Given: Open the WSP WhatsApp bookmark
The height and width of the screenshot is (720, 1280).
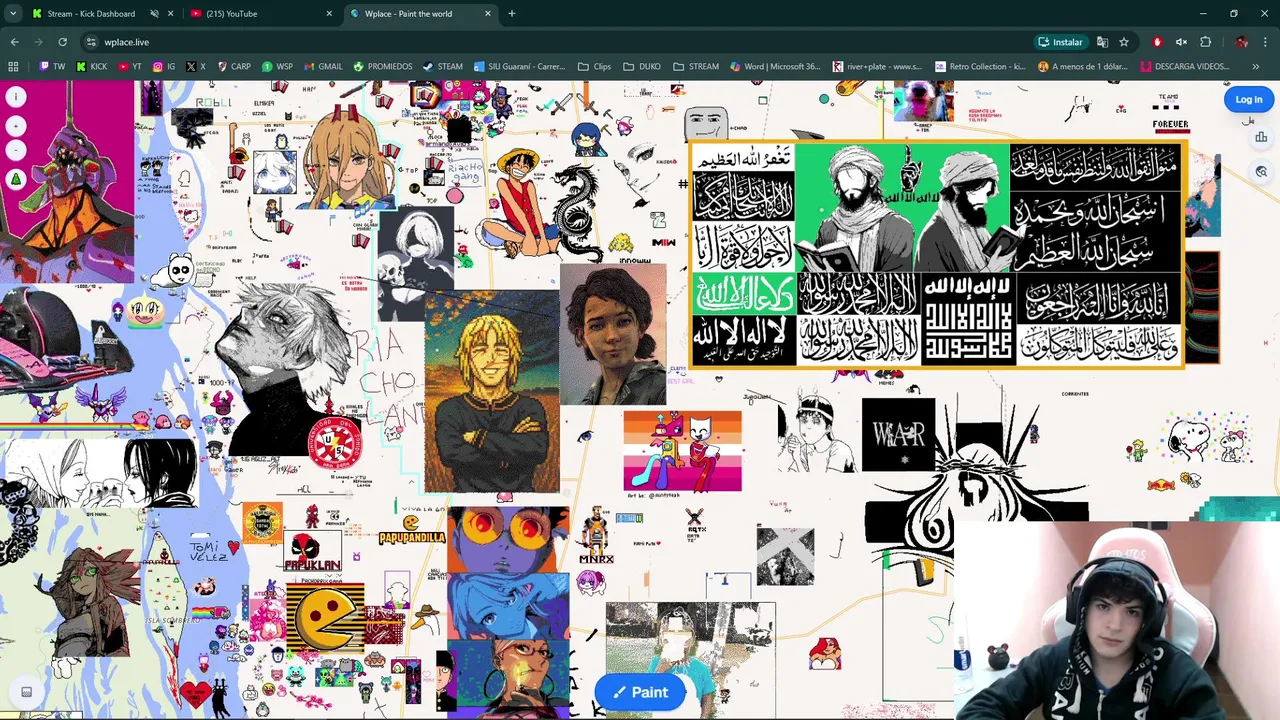Looking at the screenshot, I should [277, 67].
